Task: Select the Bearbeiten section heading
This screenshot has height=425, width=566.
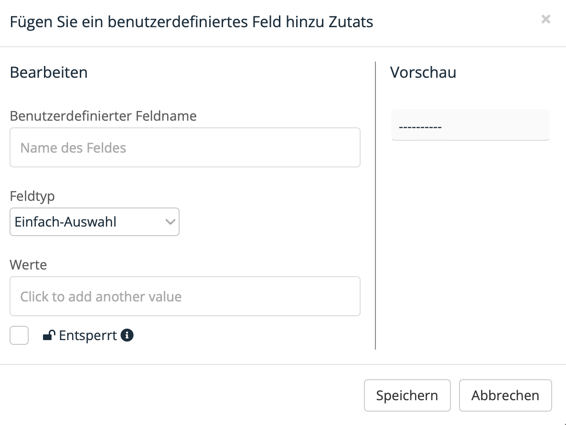Action: tap(49, 72)
